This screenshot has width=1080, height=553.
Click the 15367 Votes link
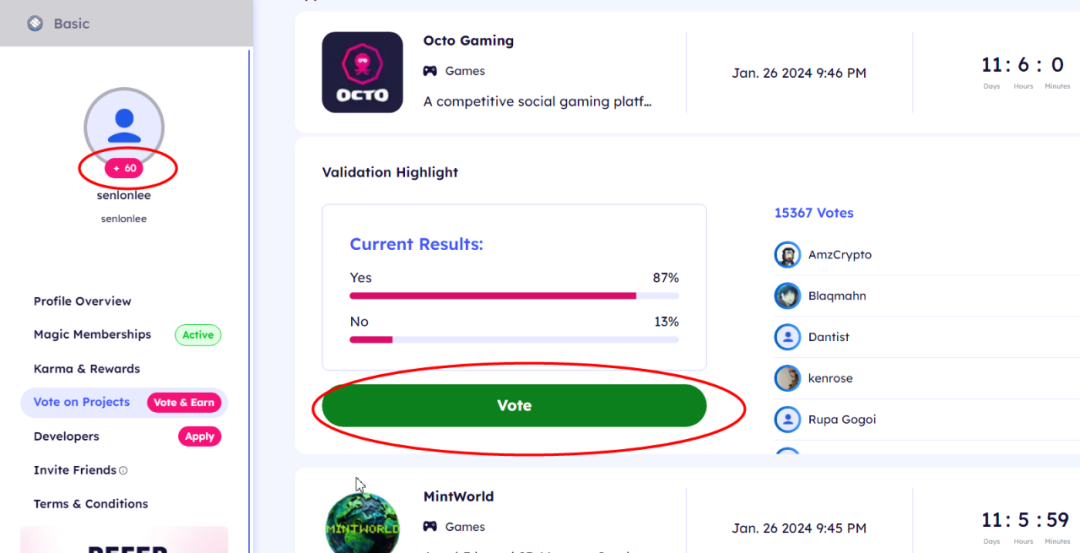tap(813, 213)
